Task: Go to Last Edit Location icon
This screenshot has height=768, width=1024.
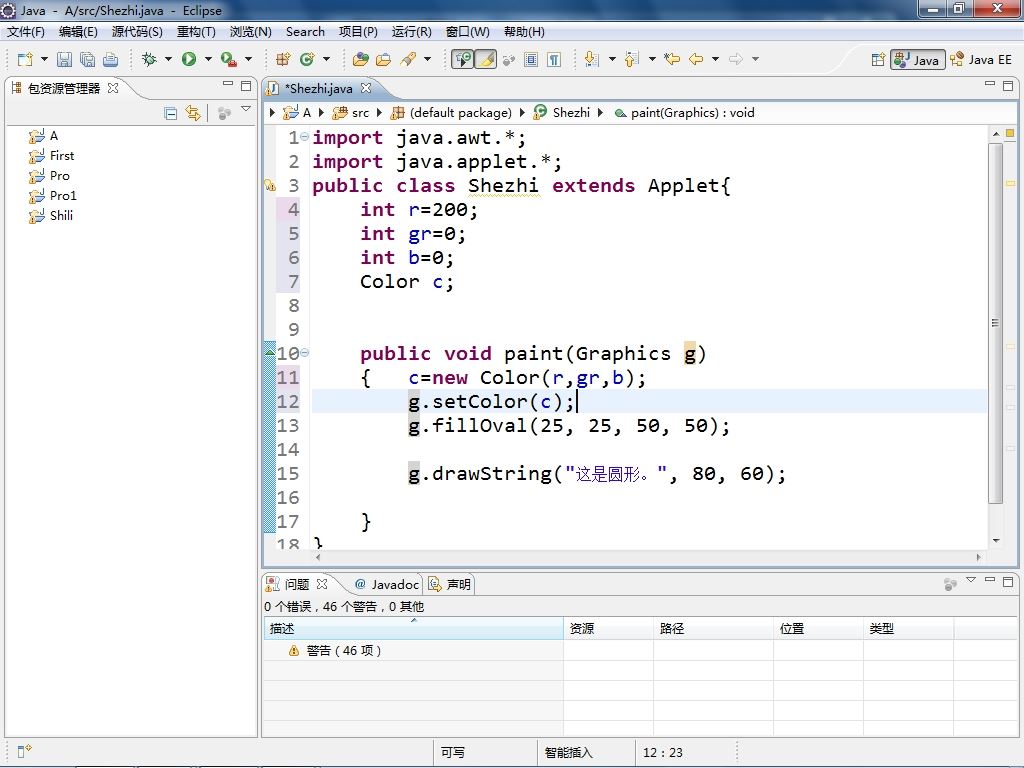Action: (x=672, y=60)
